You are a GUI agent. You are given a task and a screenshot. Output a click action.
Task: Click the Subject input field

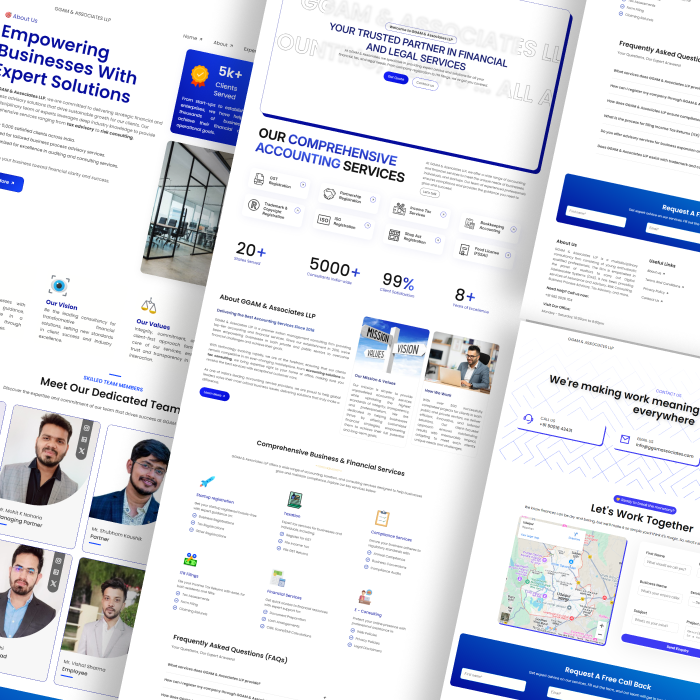click(654, 622)
